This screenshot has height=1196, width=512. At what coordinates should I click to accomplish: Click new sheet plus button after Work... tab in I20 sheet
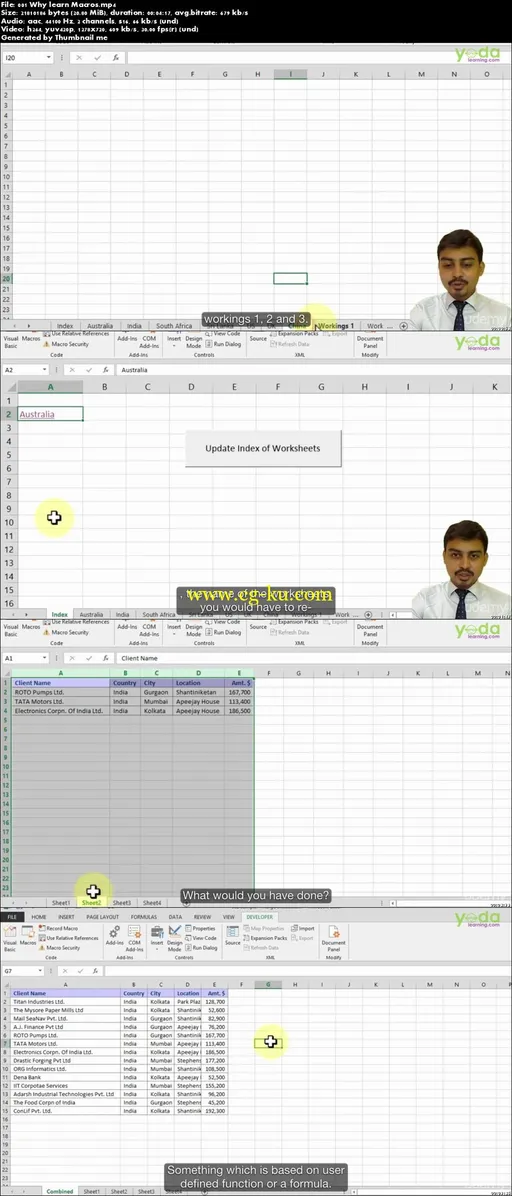[403, 326]
